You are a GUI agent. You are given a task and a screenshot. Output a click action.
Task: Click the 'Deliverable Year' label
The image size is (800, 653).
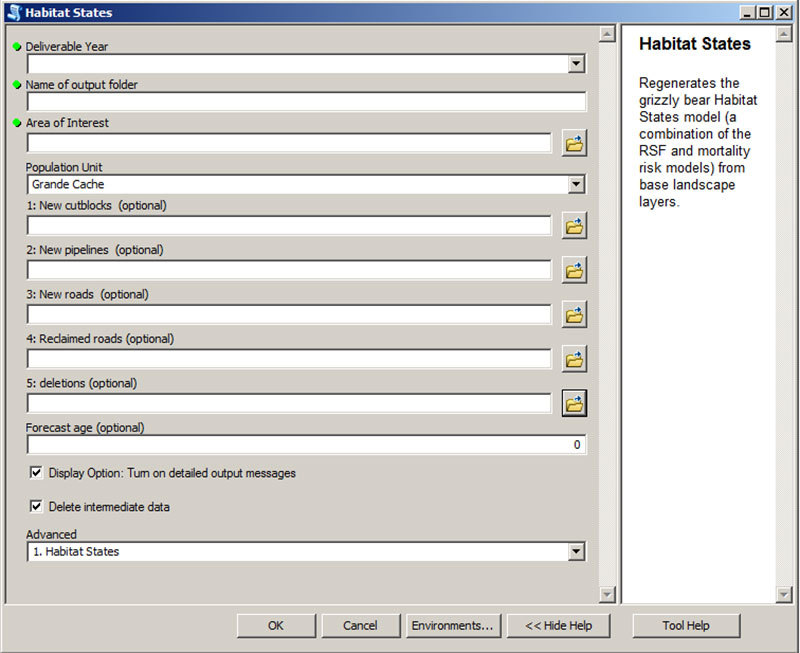pyautogui.click(x=67, y=46)
